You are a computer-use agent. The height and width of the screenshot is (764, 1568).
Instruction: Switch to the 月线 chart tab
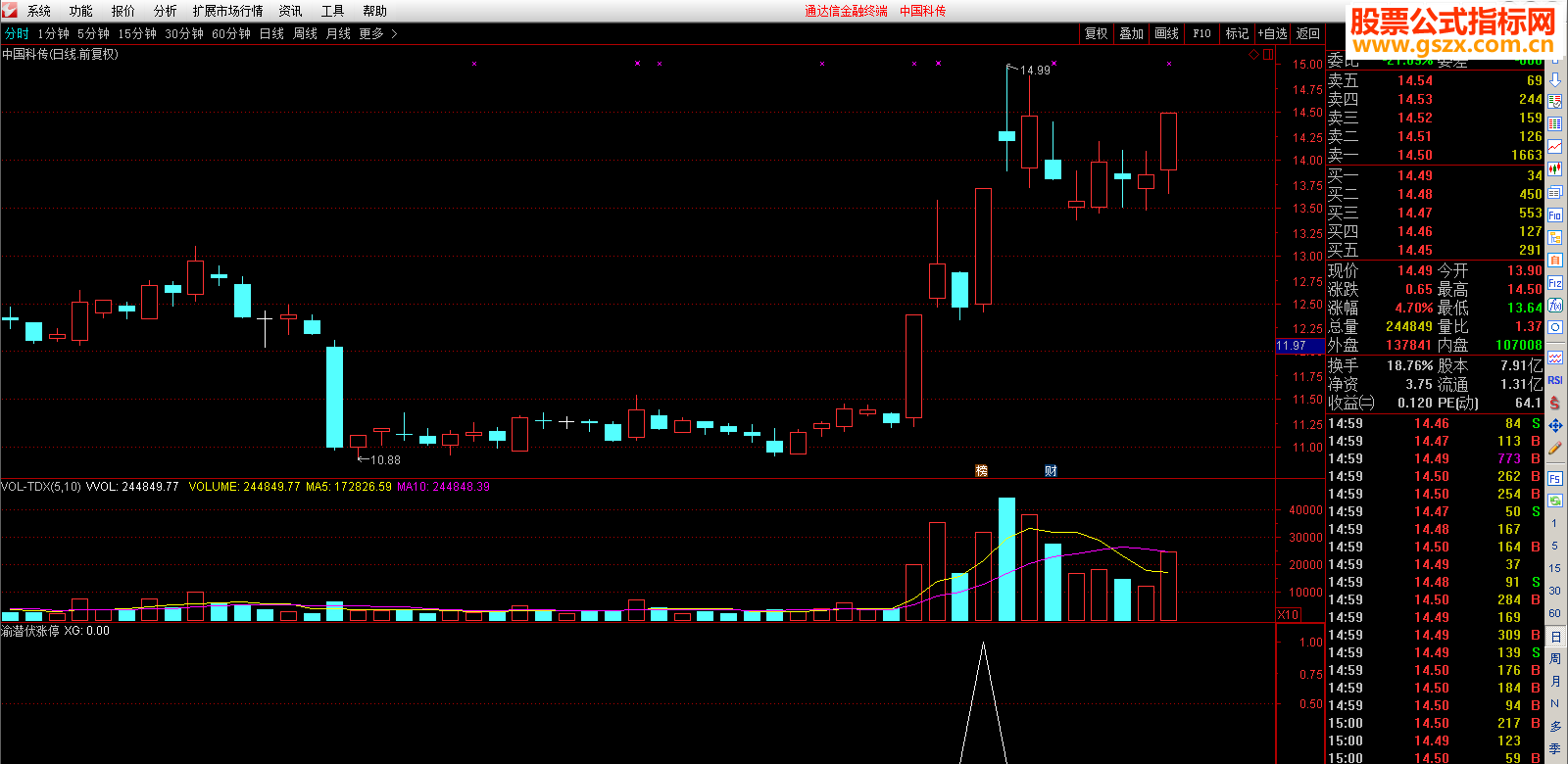click(338, 33)
